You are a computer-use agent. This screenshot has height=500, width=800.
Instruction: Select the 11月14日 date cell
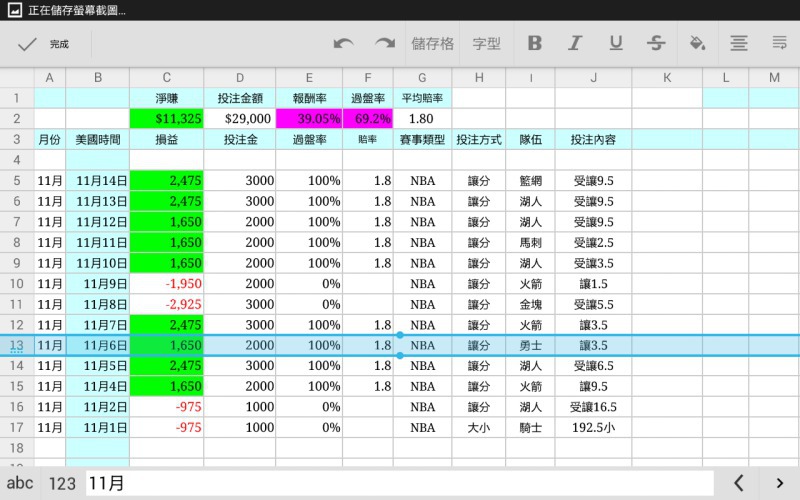pyautogui.click(x=97, y=181)
